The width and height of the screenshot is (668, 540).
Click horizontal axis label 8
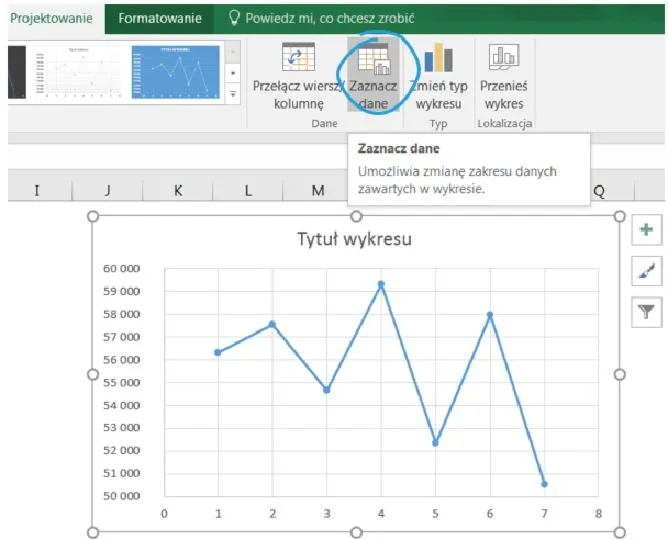pyautogui.click(x=599, y=514)
